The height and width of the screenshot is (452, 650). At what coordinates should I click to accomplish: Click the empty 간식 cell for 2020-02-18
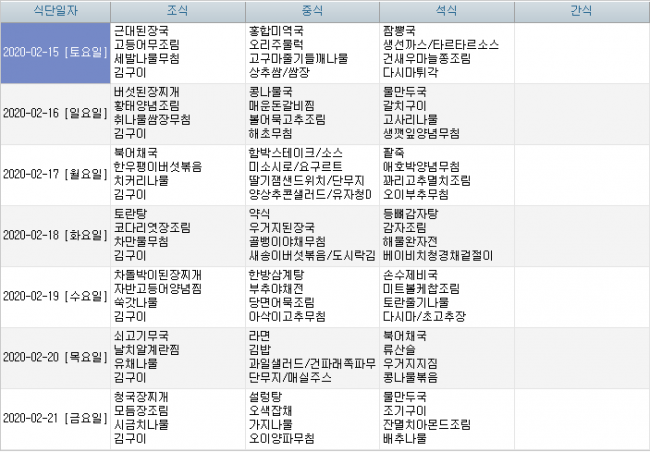[580, 234]
